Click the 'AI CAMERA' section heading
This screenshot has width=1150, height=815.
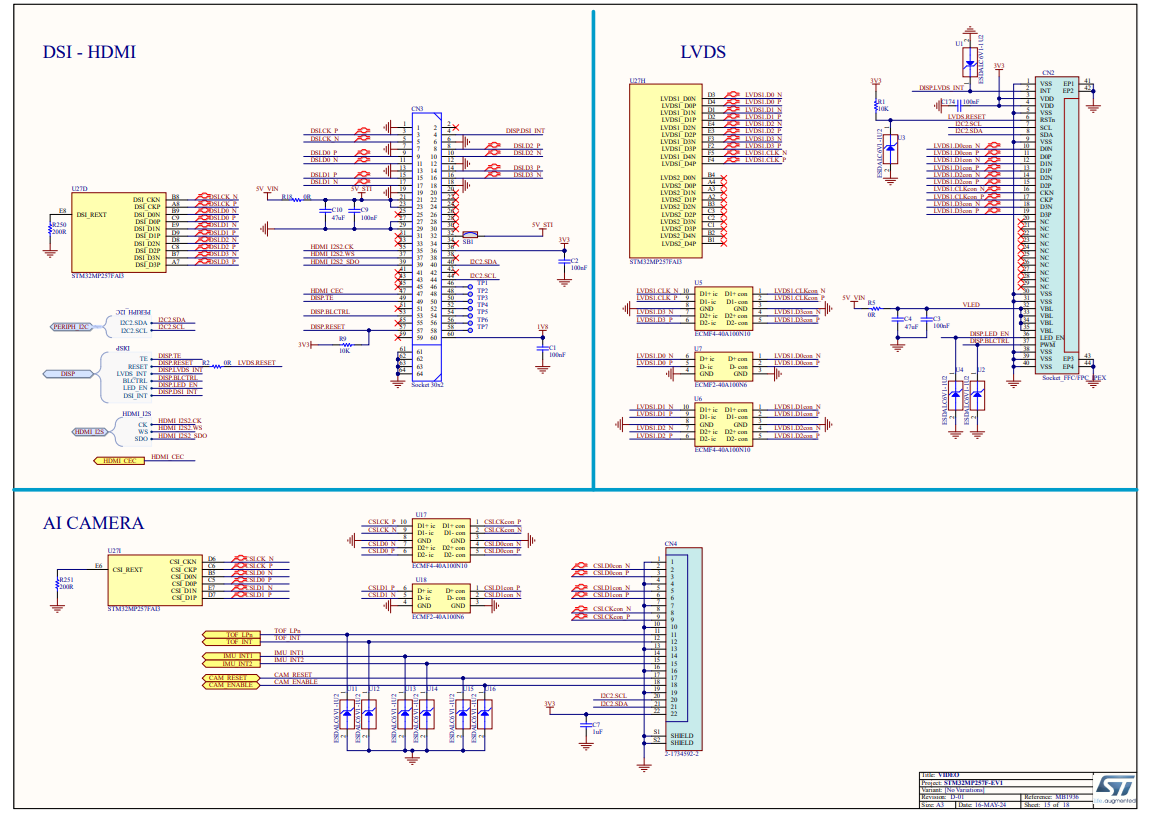(93, 523)
